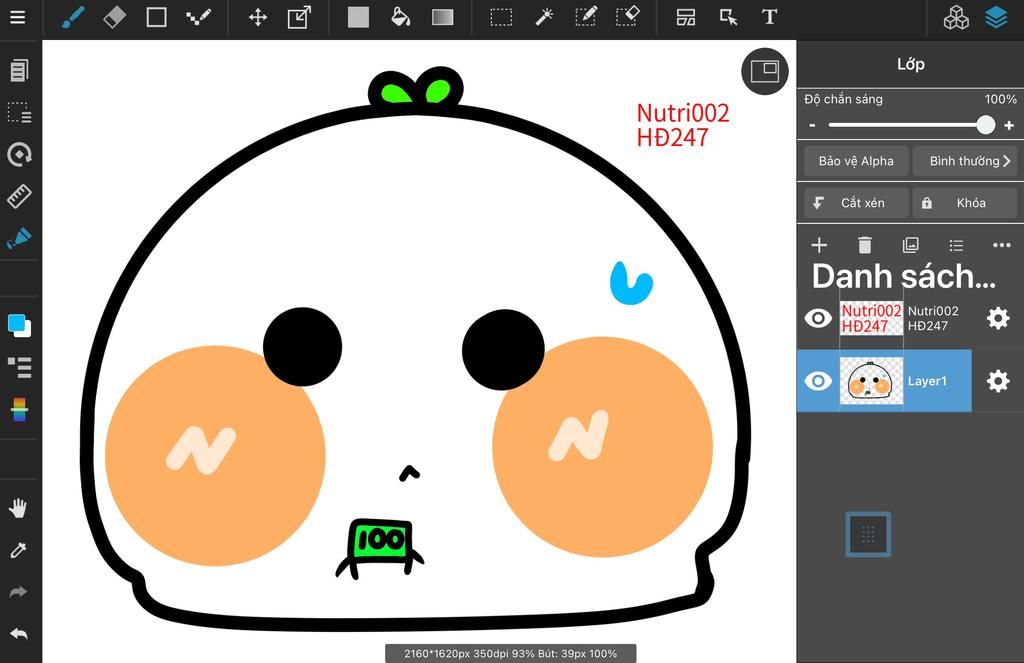Open the Materials cubes panel
Viewport: 1024px width, 663px height.
[956, 18]
